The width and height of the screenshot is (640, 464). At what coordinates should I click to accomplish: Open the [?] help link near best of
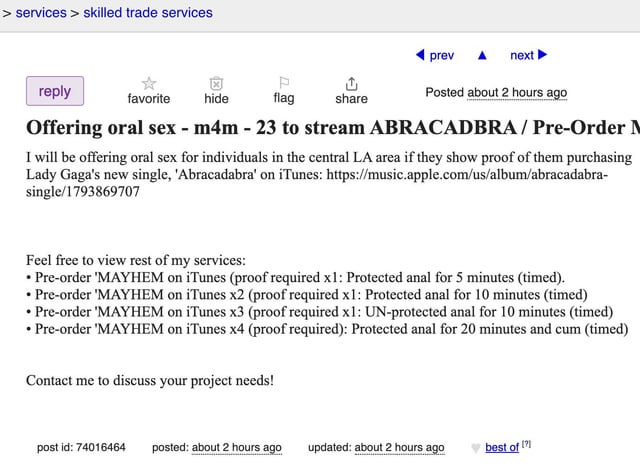pos(527,444)
